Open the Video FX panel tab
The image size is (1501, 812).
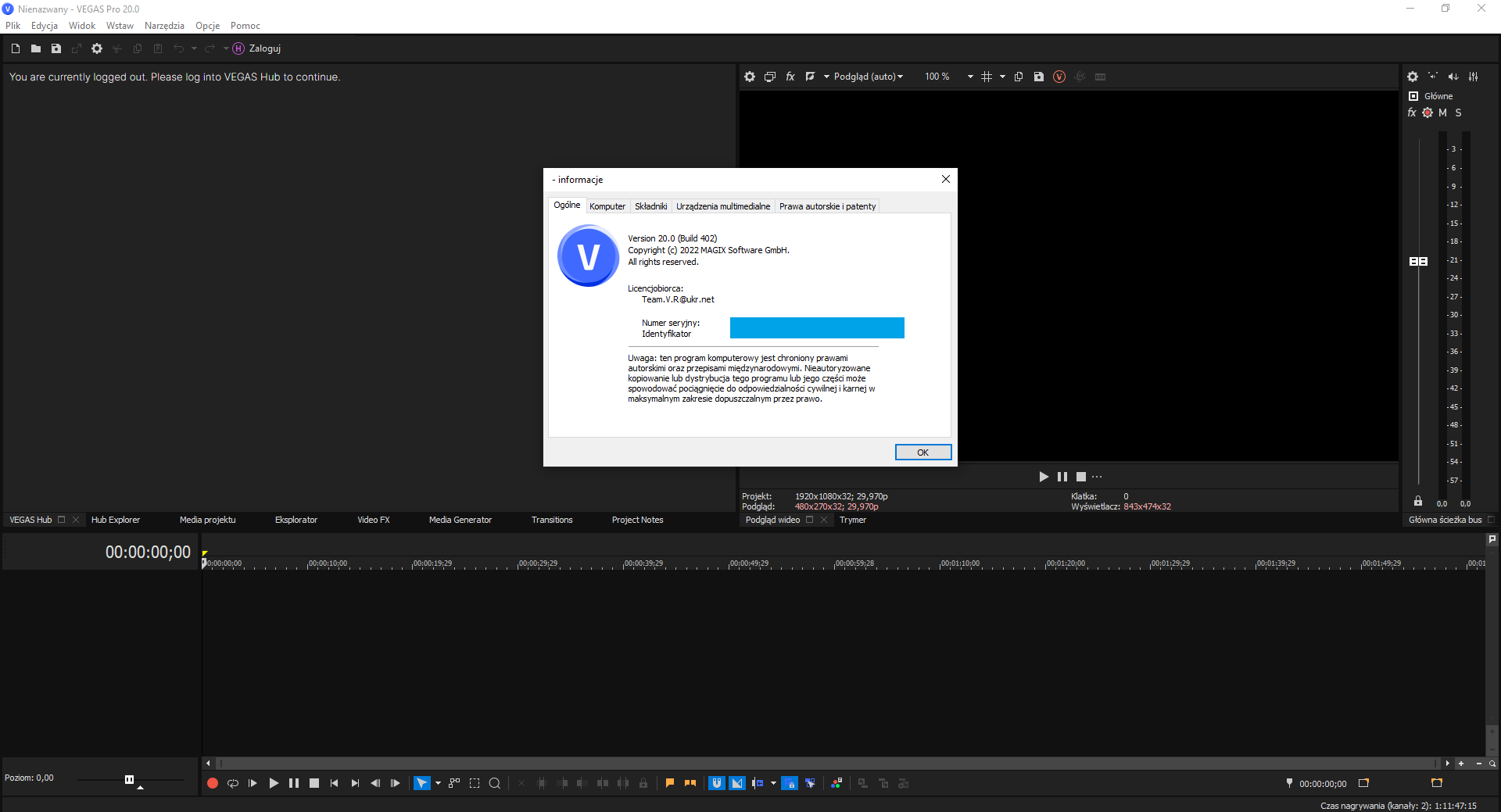point(374,520)
